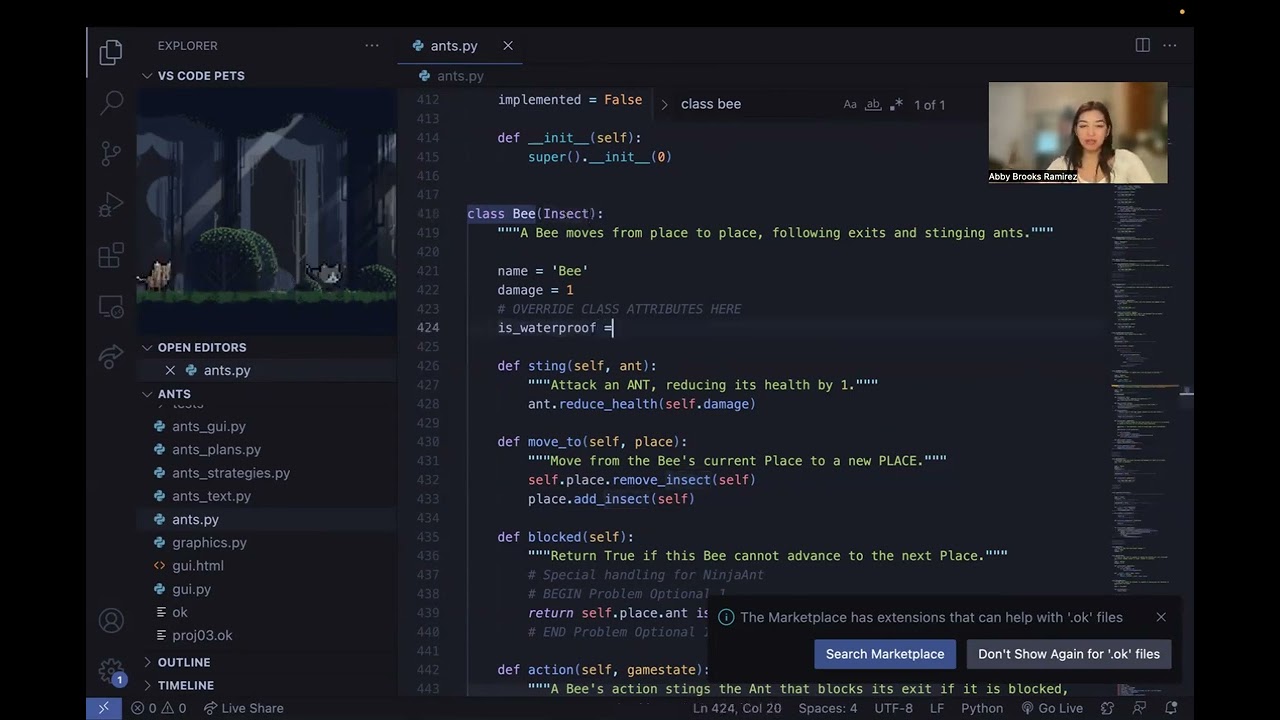
Task: Open the ok file in the file tree
Action: coord(180,612)
